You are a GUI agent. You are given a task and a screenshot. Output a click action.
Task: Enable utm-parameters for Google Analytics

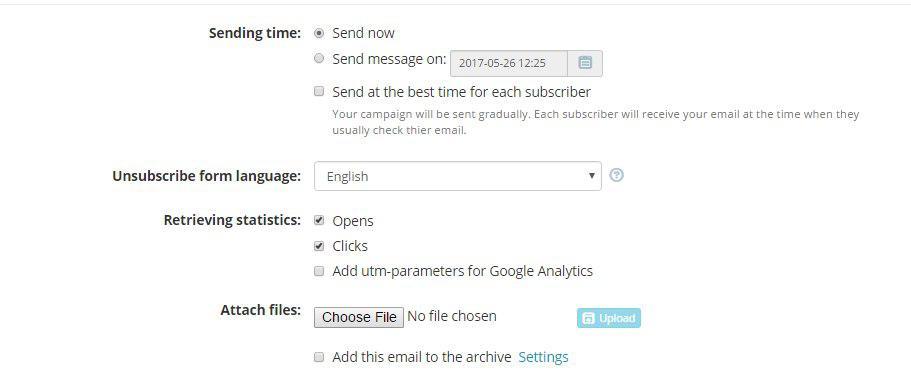tap(319, 271)
